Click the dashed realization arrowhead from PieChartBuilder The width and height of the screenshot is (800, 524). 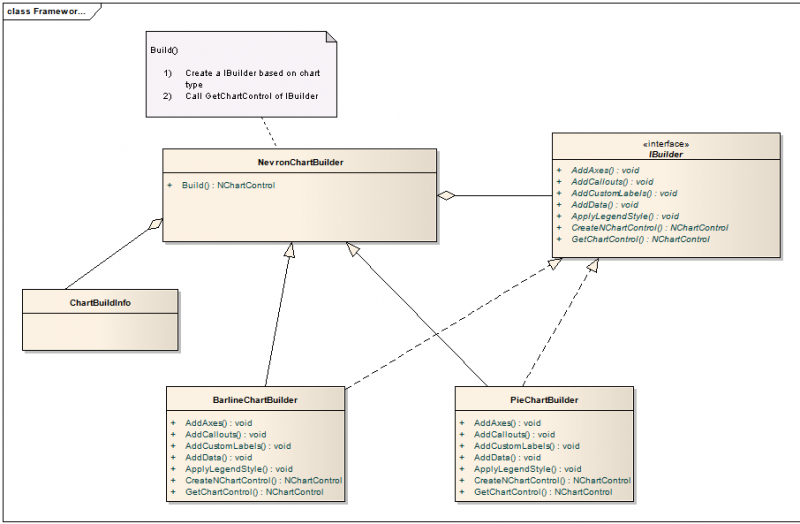click(595, 265)
